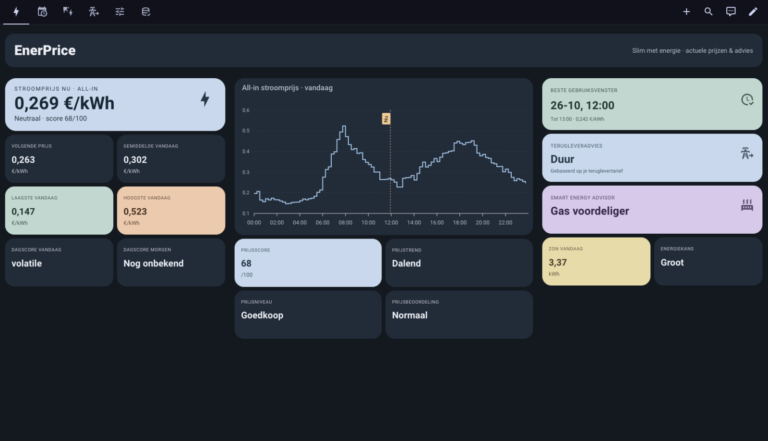This screenshot has height=441, width=768.
Task: Click the EnerPrice header title
Action: pos(45,50)
